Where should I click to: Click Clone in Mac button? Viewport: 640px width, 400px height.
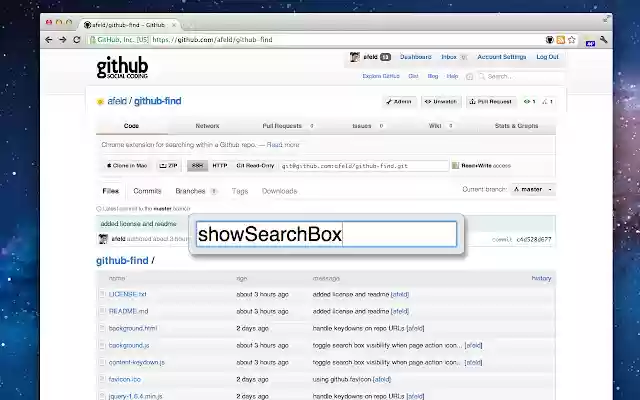click(x=127, y=166)
